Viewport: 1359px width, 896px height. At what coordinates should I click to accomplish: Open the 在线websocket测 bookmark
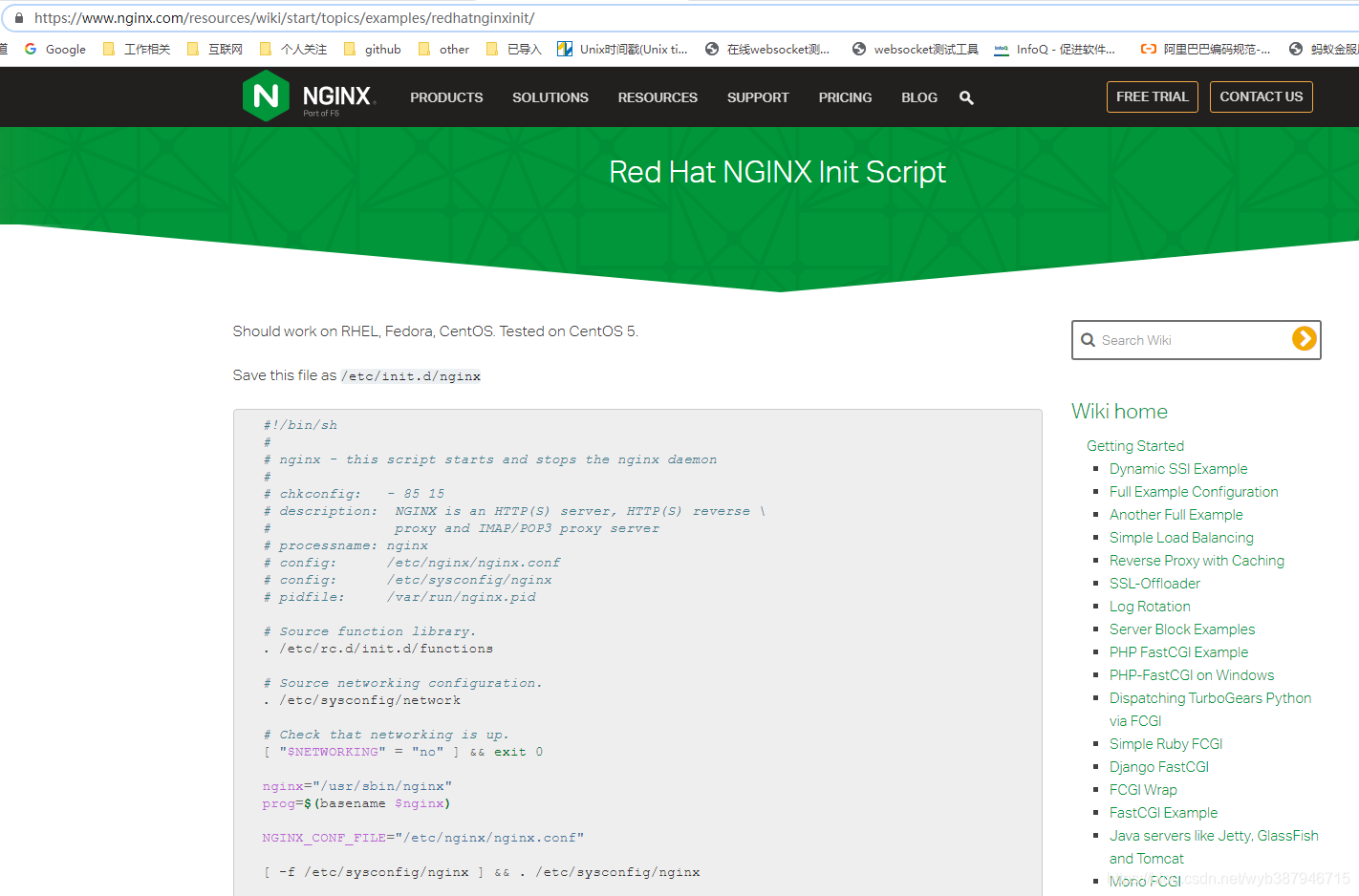(767, 49)
